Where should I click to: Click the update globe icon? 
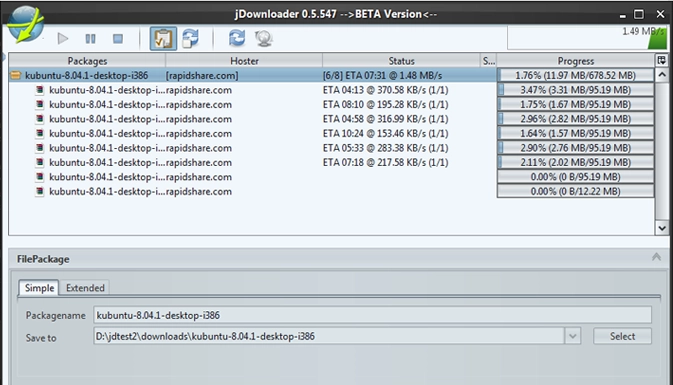[264, 38]
